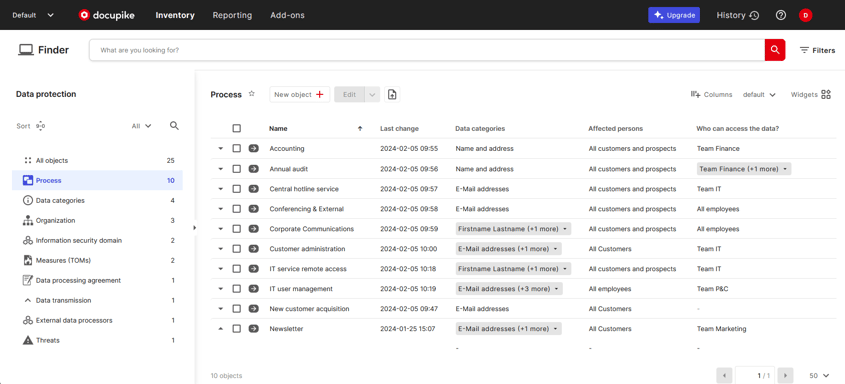
Task: Check the Central hotline service checkbox
Action: [x=237, y=189]
